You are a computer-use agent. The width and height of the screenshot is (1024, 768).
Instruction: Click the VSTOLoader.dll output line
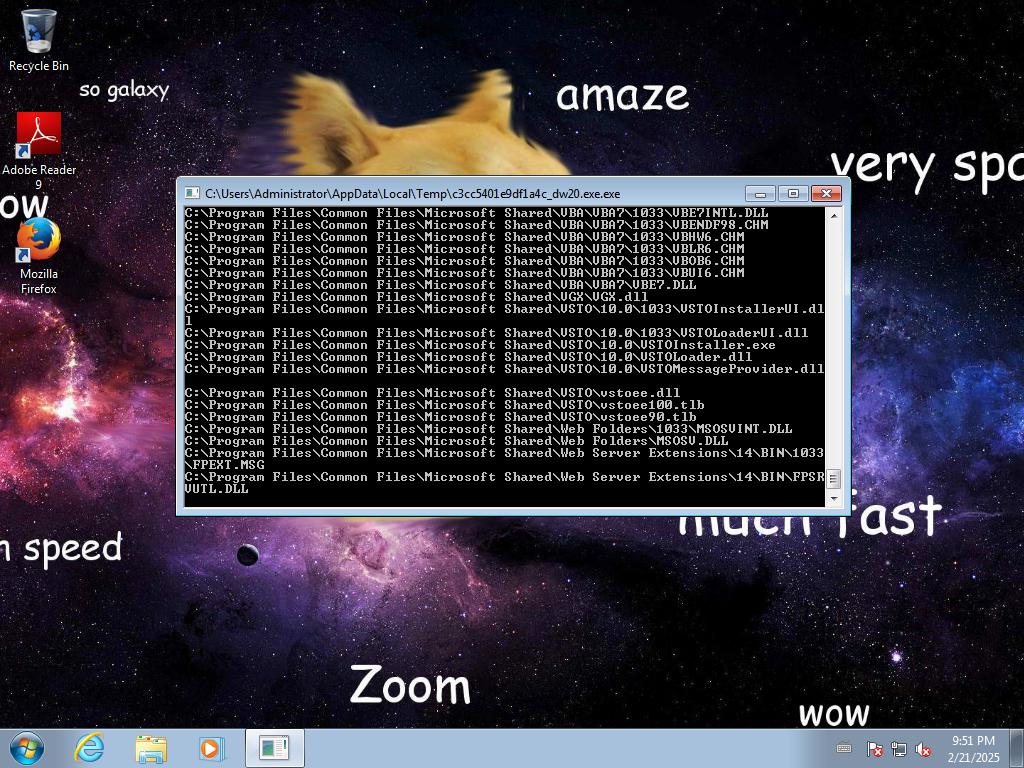(468, 357)
